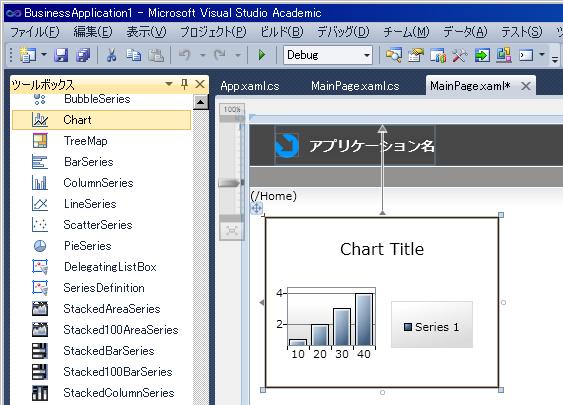The height and width of the screenshot is (405, 563).
Task: Open the toolbox window position dropdown arrow
Action: [169, 84]
